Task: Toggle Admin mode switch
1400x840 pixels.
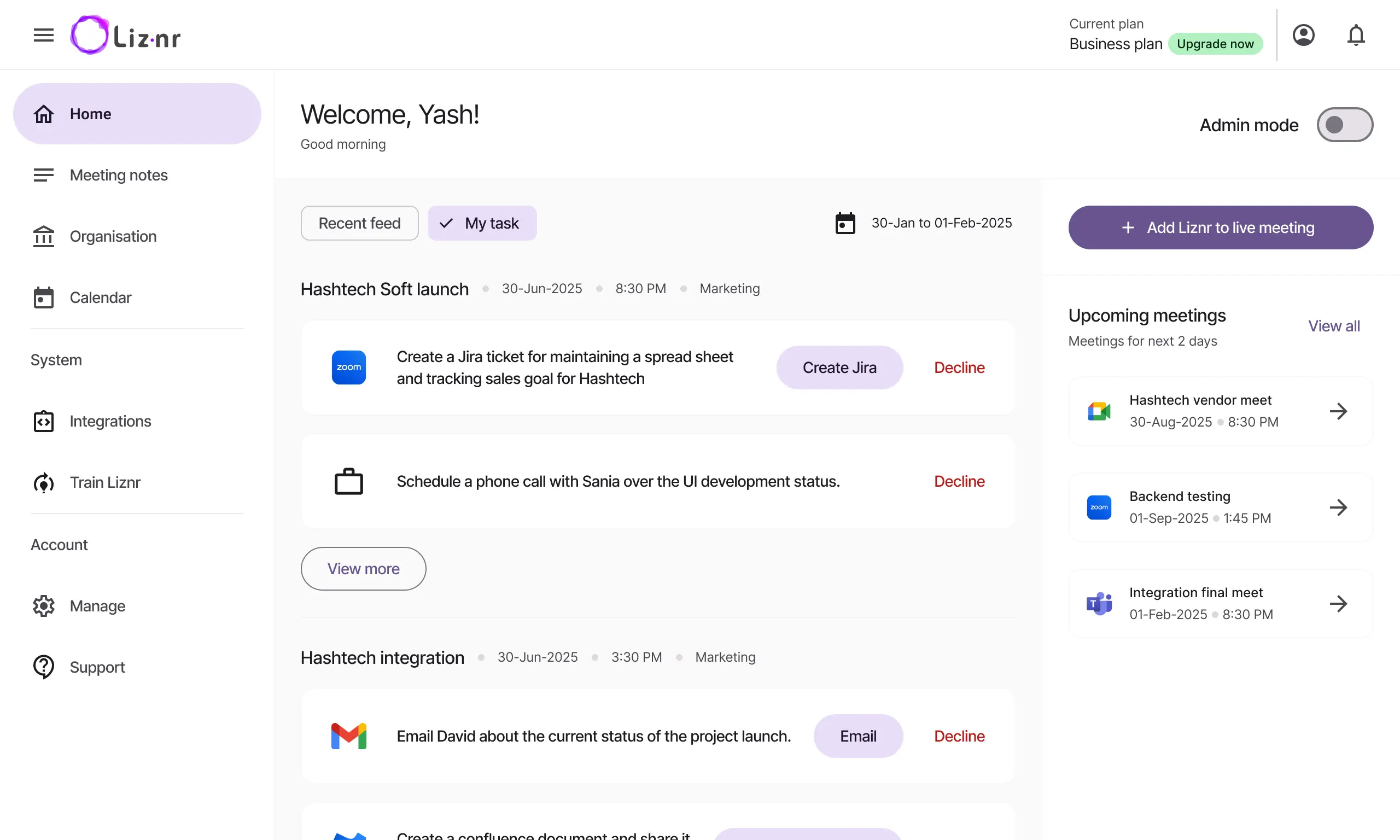Action: coord(1345,125)
